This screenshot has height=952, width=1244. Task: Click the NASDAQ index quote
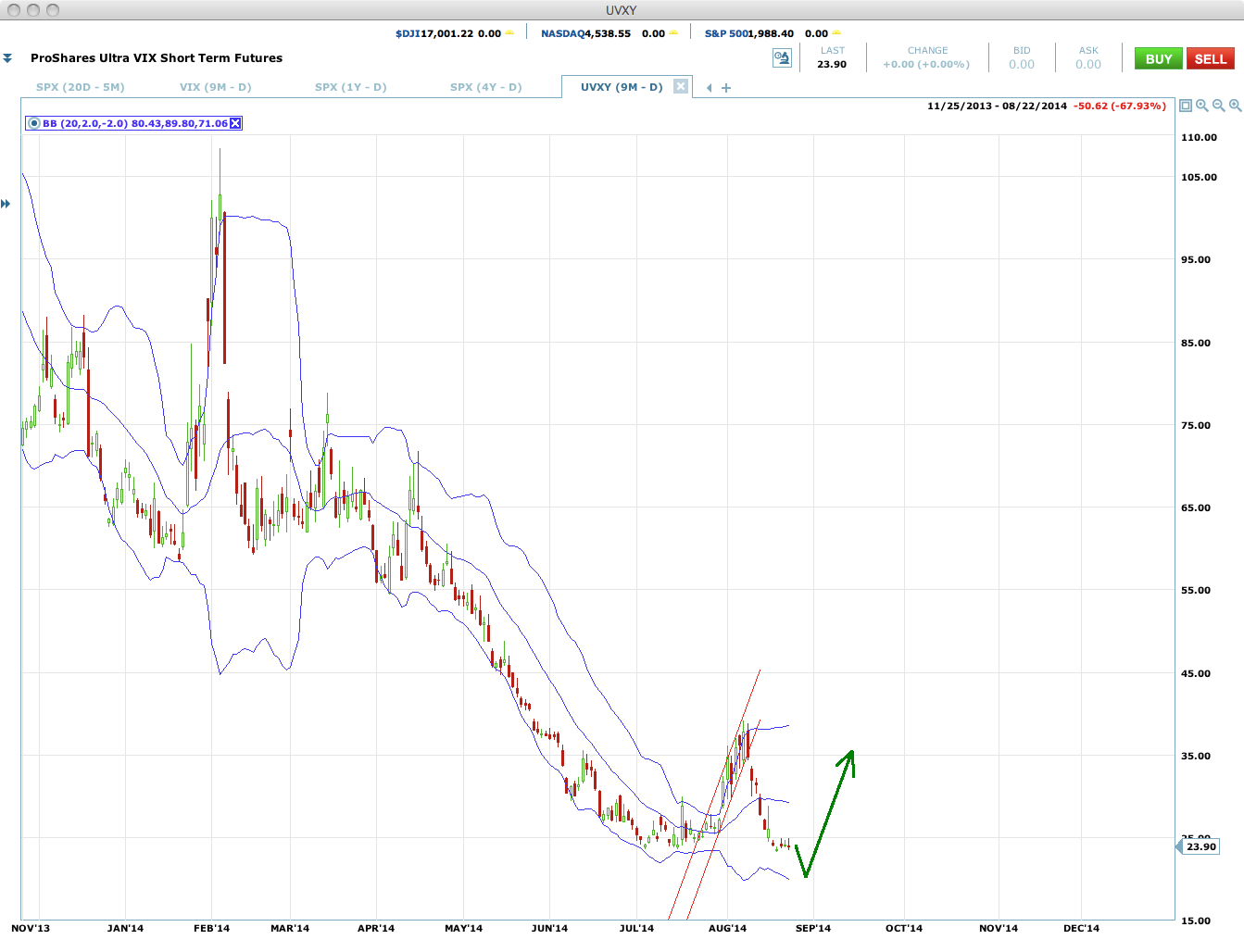[603, 33]
